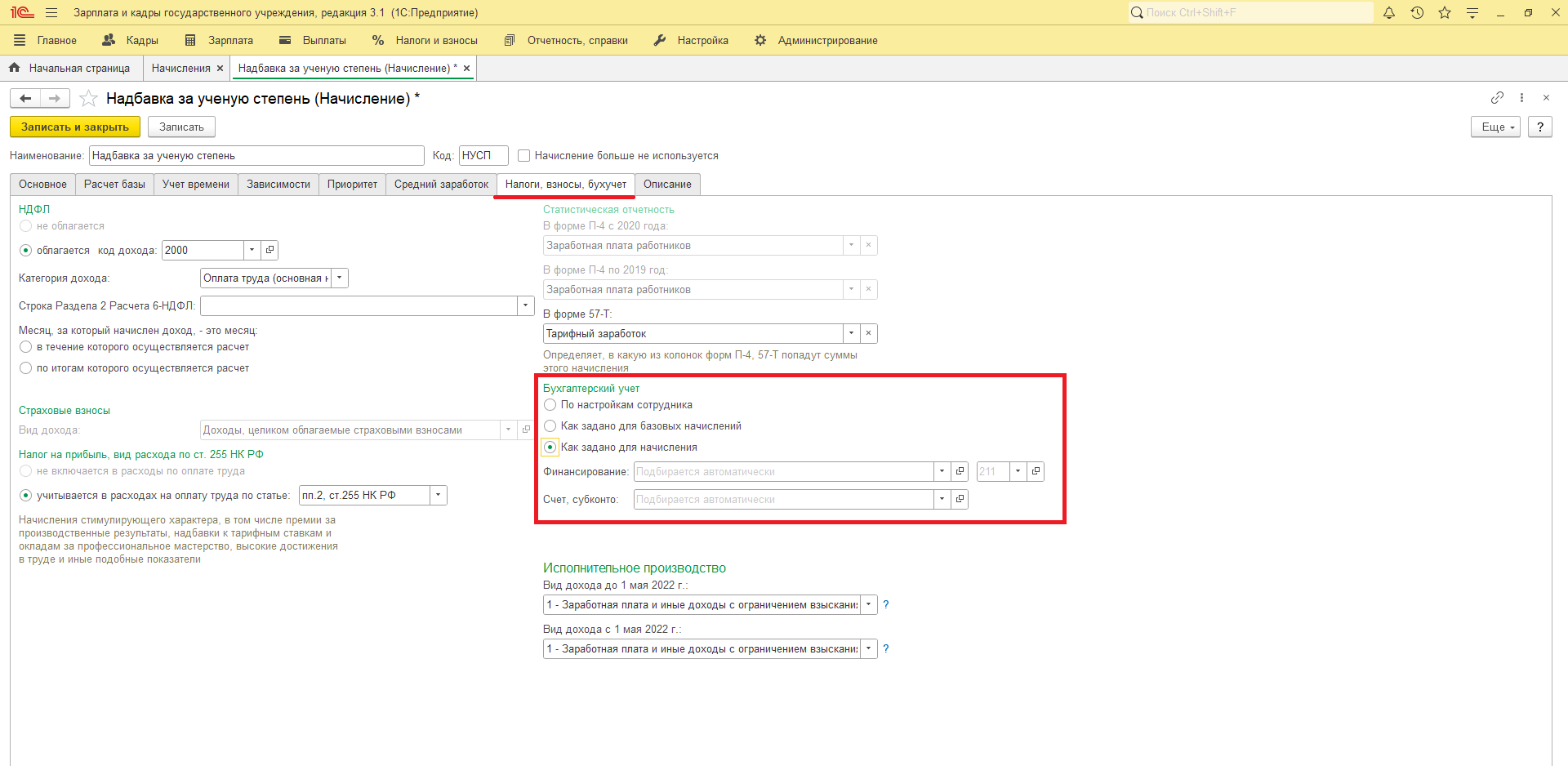
Task: Close the form with X icon
Action: tap(1546, 98)
